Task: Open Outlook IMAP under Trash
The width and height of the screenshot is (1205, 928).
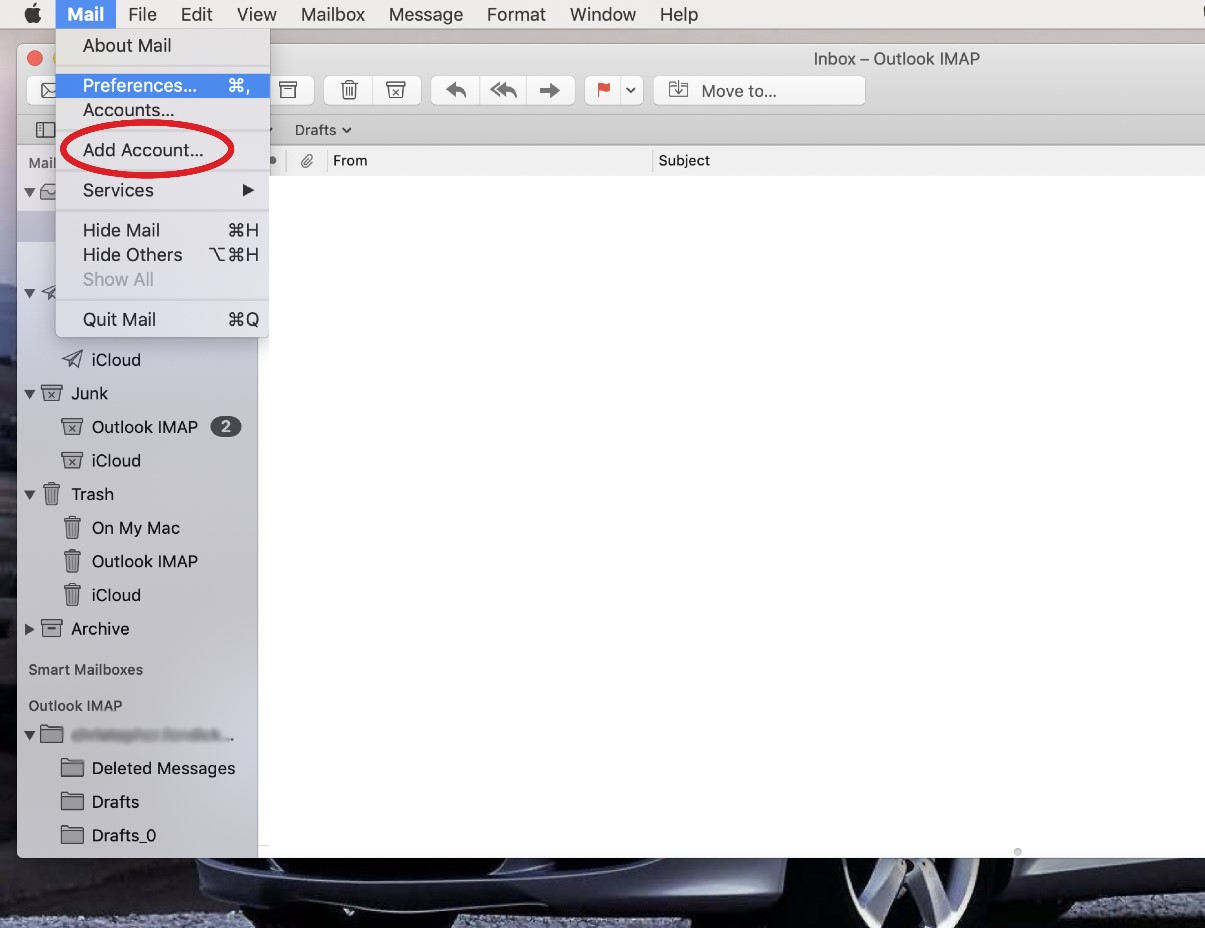Action: tap(145, 562)
